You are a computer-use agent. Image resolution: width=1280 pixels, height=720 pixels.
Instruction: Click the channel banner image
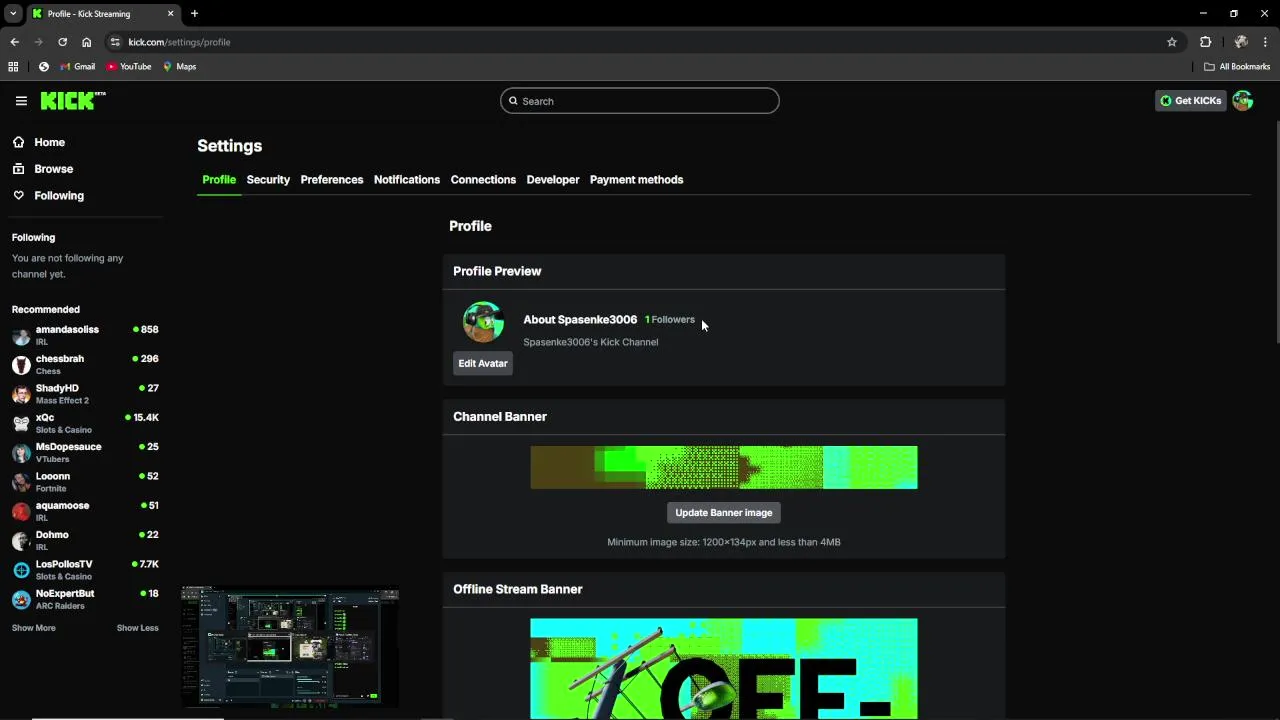tap(724, 468)
